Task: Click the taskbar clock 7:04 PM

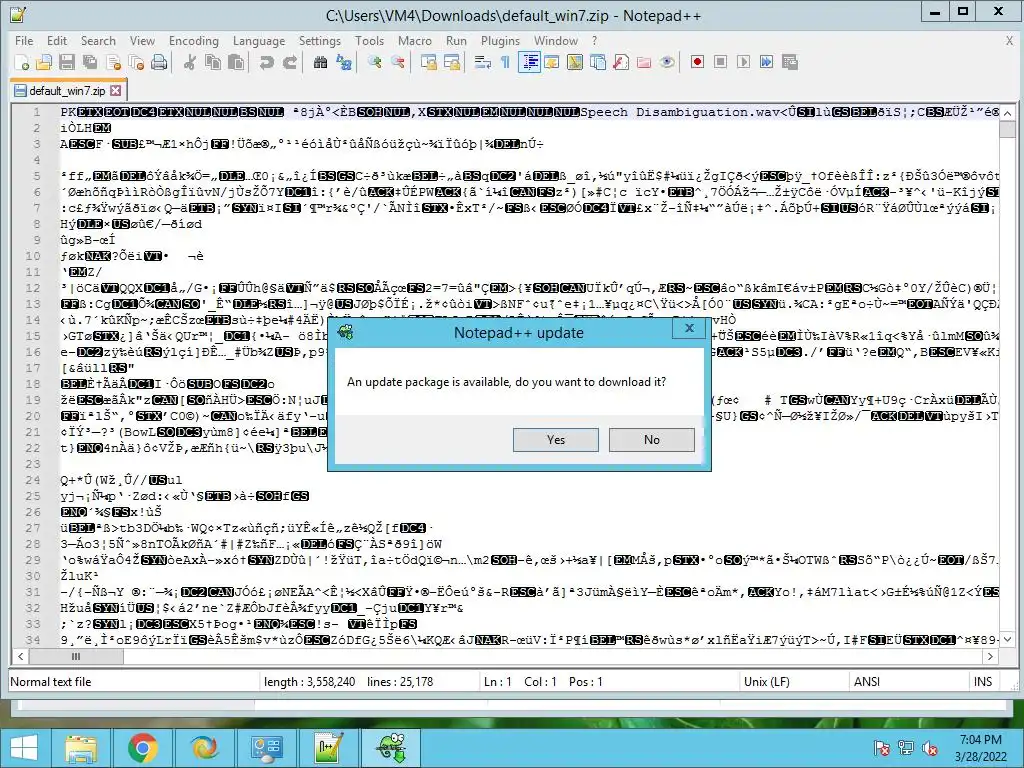Action: pos(980,740)
